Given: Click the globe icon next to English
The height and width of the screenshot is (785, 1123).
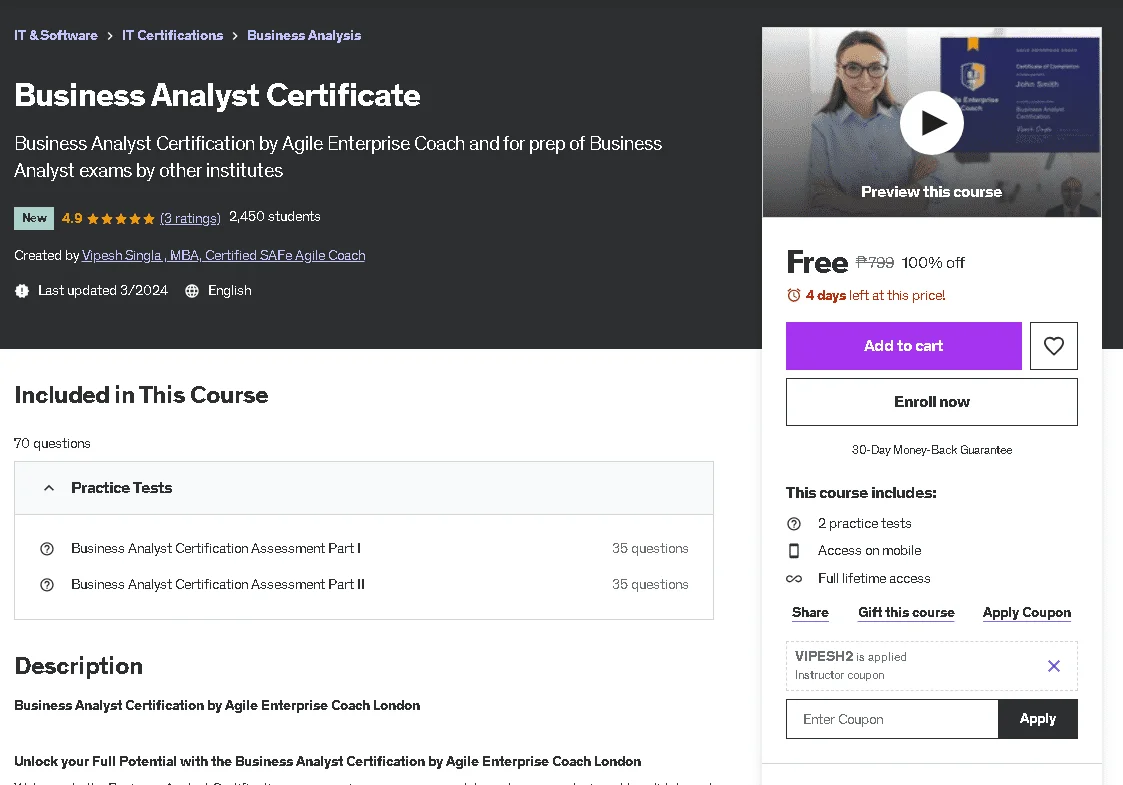Looking at the screenshot, I should [x=192, y=291].
